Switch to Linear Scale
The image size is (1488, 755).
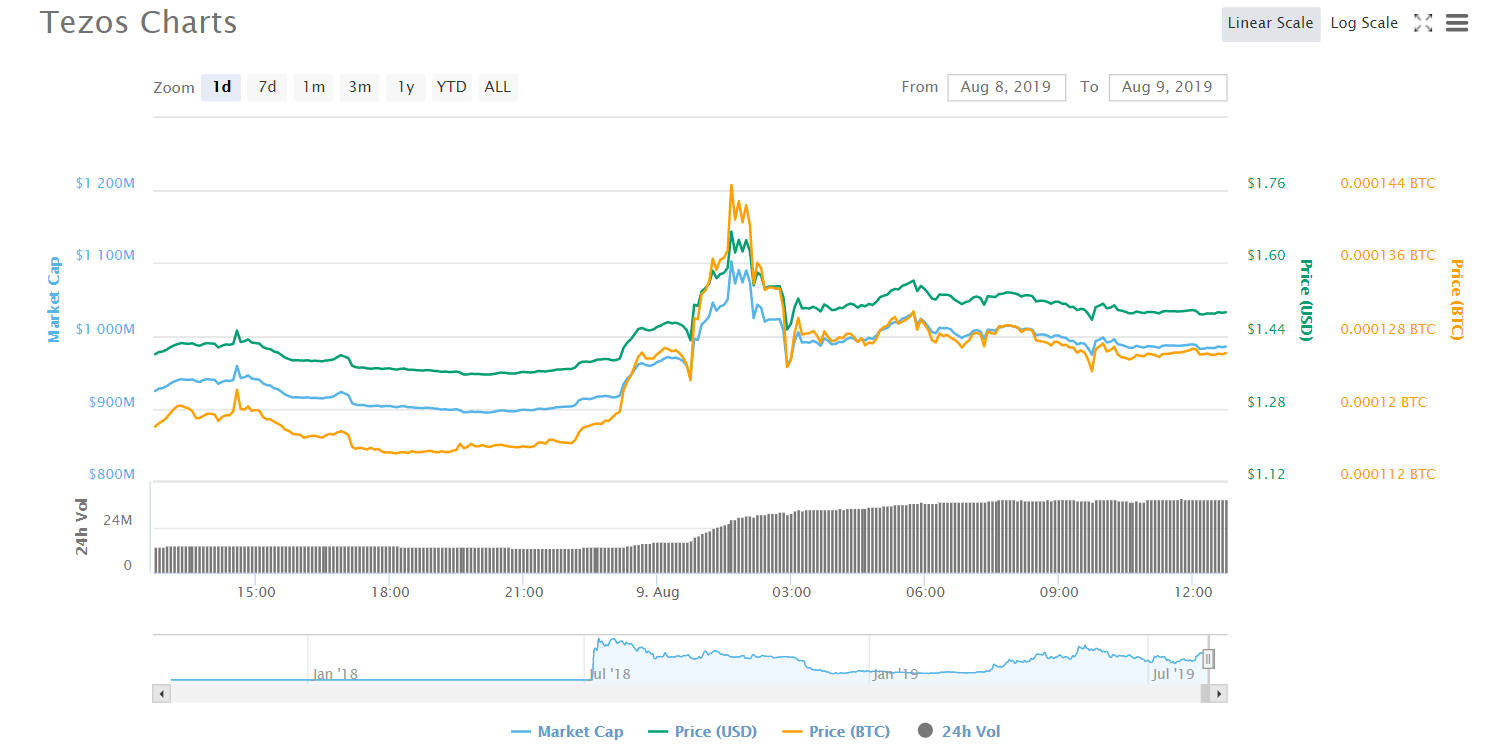tap(1270, 23)
